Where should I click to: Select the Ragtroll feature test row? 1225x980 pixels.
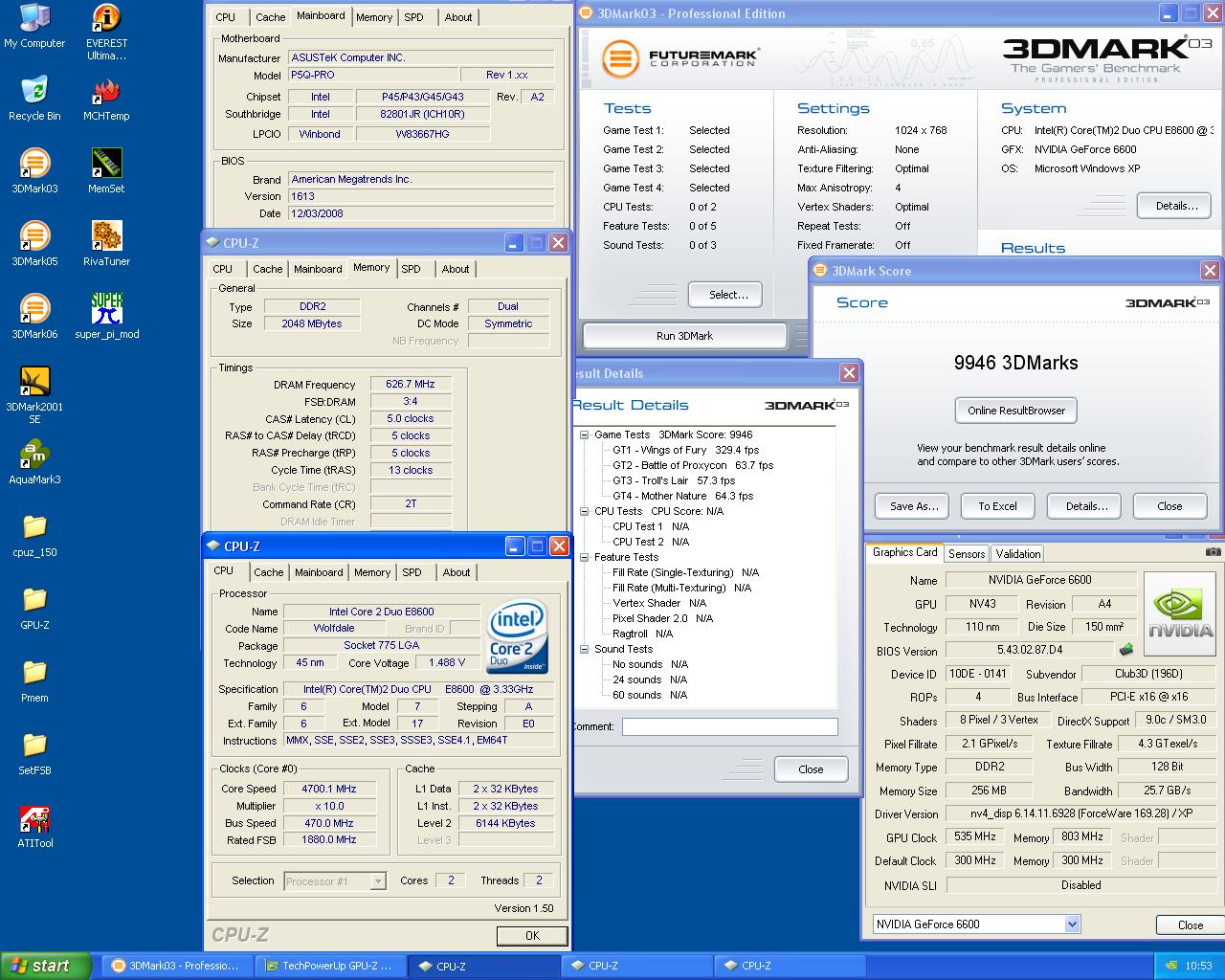[642, 634]
